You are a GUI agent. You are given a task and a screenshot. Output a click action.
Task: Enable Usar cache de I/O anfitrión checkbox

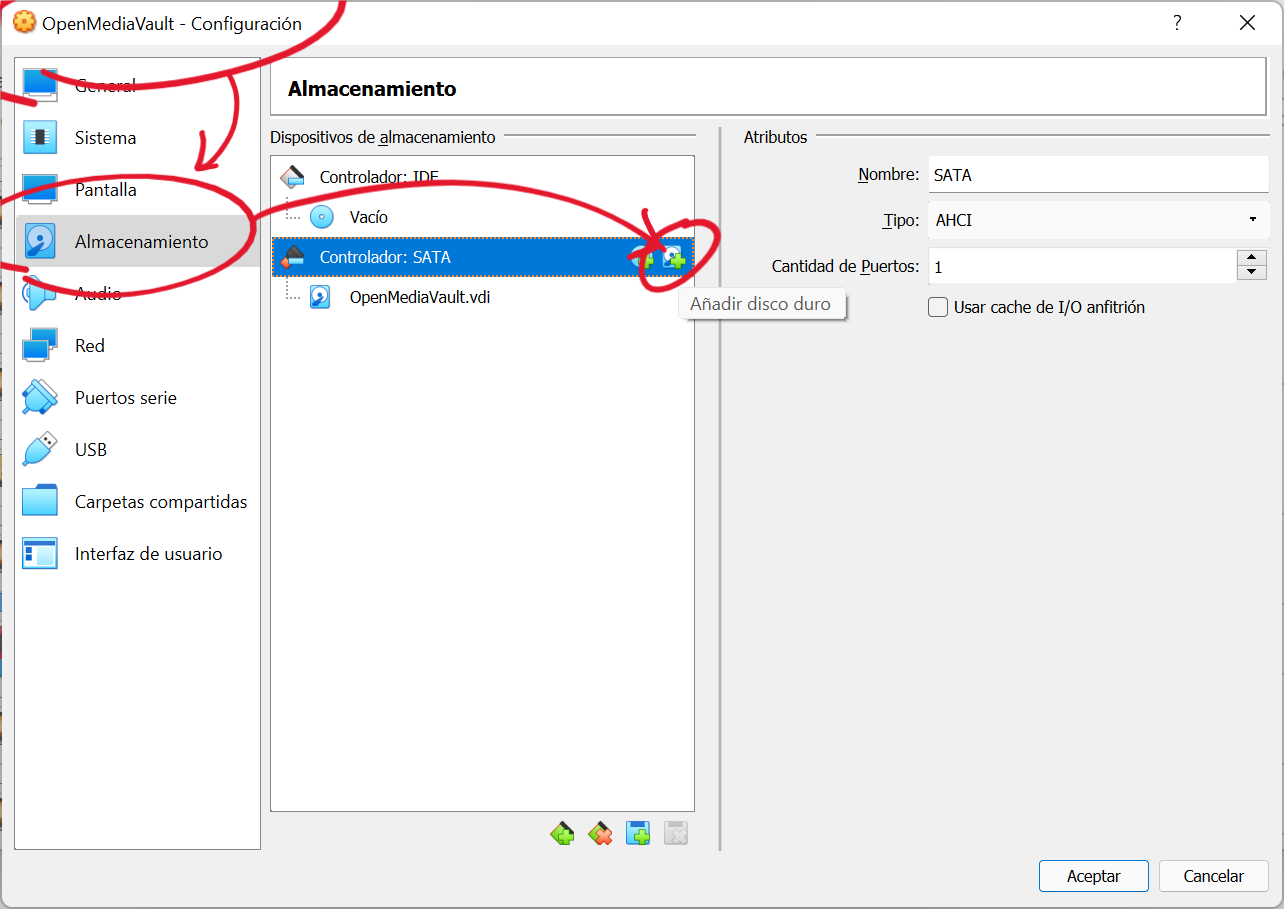pos(938,308)
